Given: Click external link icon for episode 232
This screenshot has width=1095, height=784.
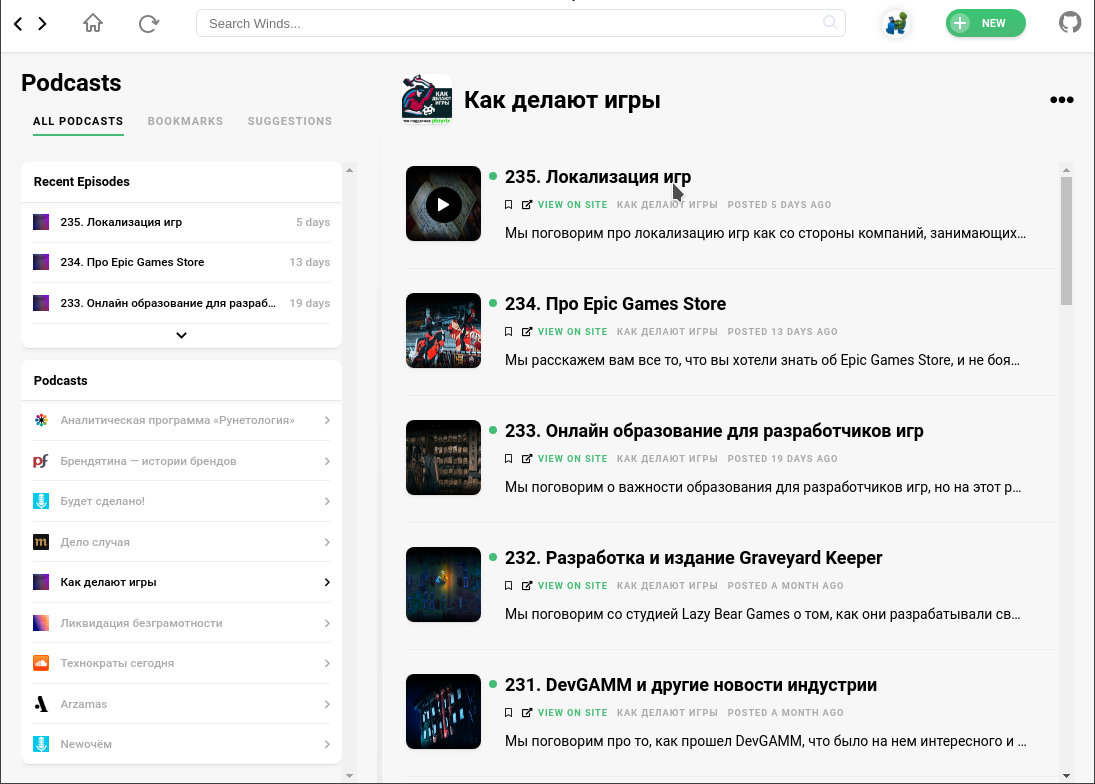Looking at the screenshot, I should click(x=527, y=586).
